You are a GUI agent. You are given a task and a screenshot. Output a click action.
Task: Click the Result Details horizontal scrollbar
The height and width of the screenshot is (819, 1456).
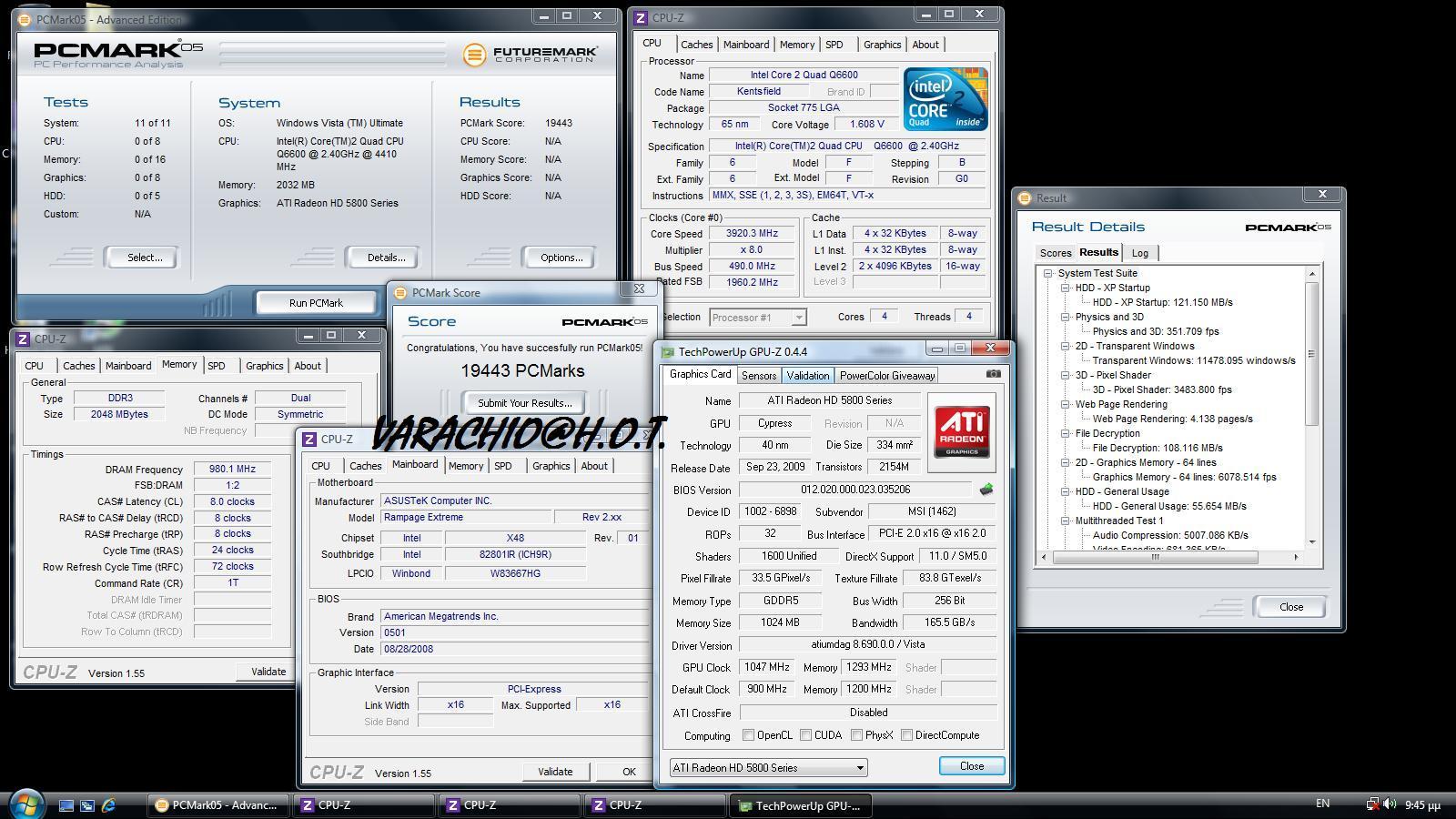[1156, 557]
